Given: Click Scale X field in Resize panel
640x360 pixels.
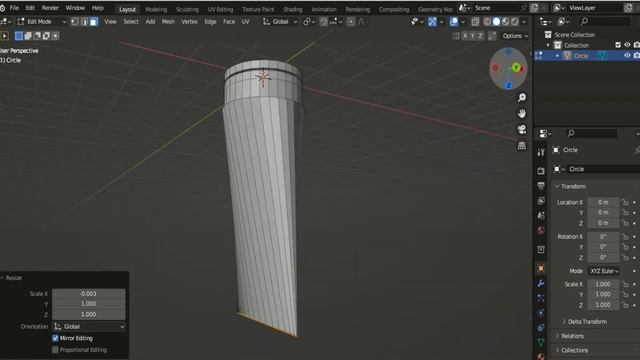Looking at the screenshot, I should pos(89,293).
